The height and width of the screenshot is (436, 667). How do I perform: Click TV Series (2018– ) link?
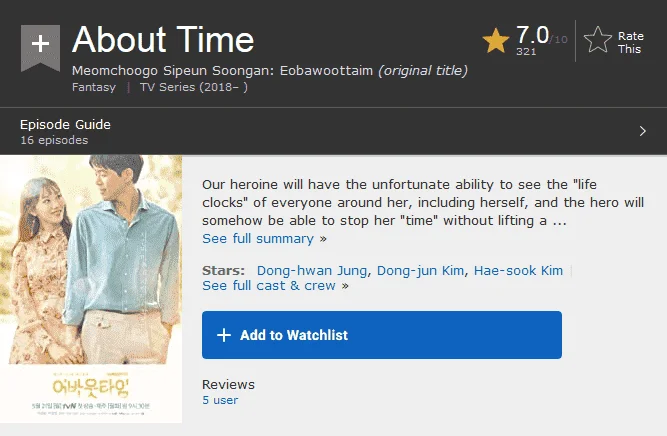194,87
